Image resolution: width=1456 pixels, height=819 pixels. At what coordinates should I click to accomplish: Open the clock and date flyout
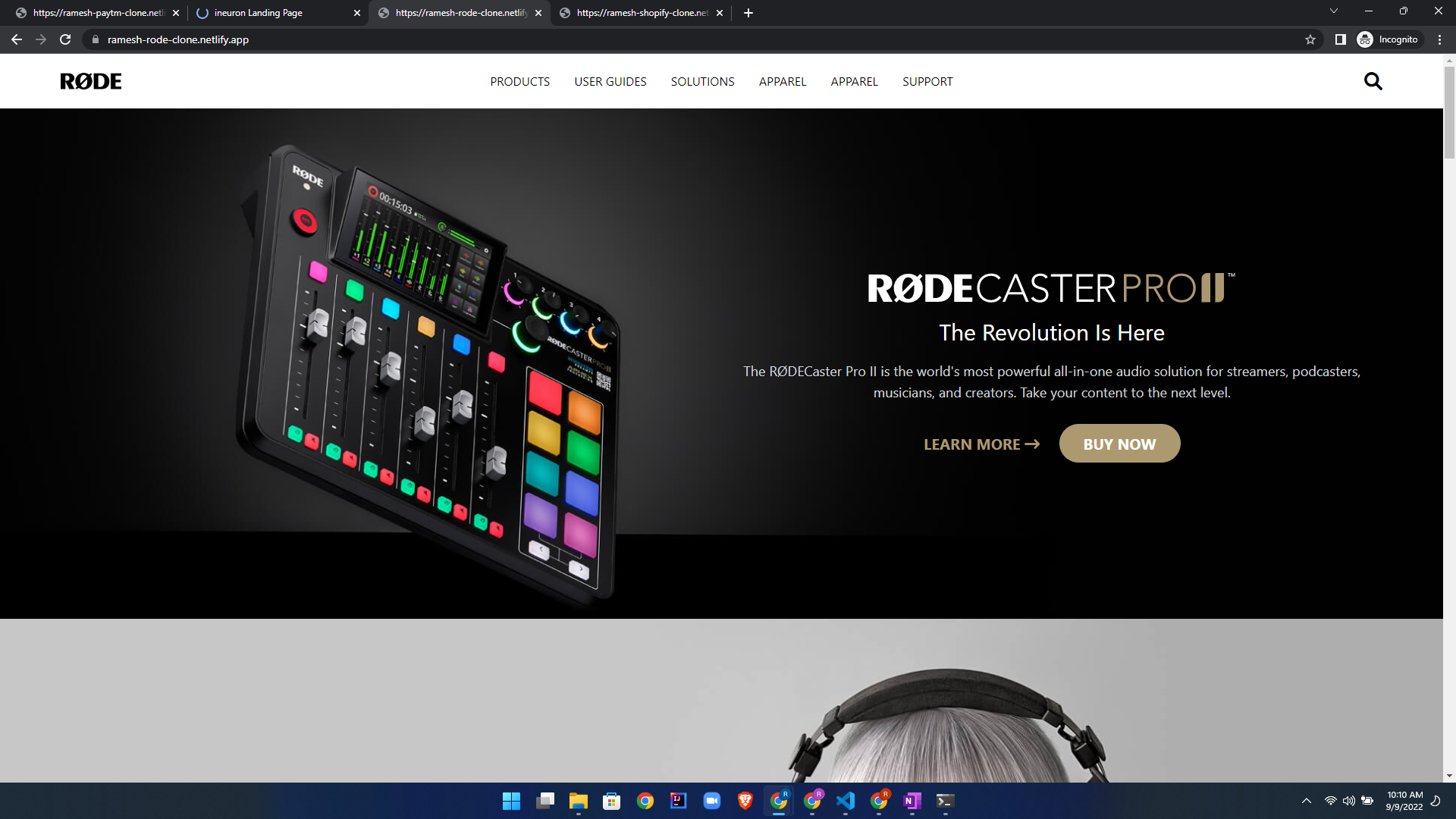(x=1404, y=801)
